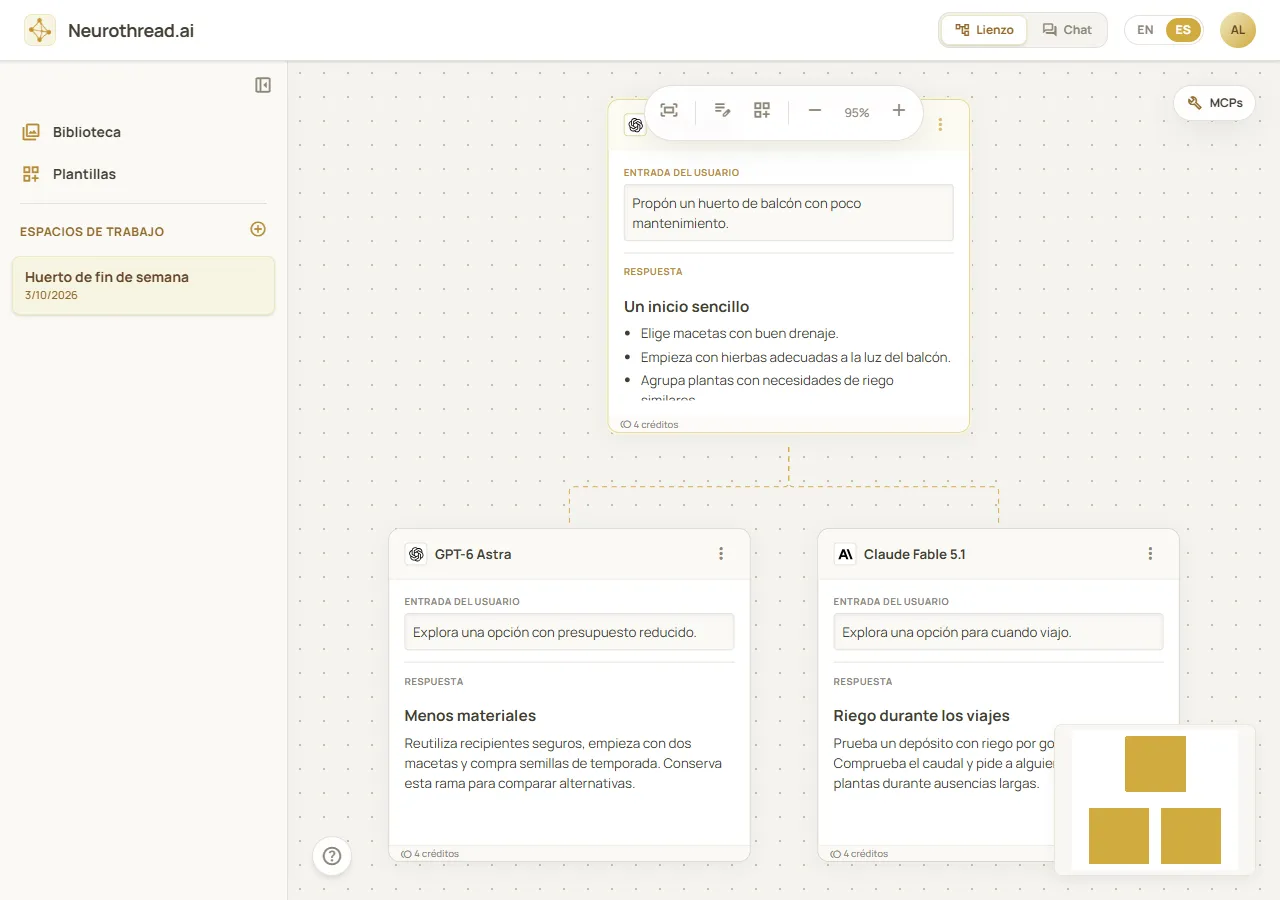Screen dimensions: 1280x900
Task: Click the input 'Propón un huerto de balcón' field
Action: [x=789, y=213]
